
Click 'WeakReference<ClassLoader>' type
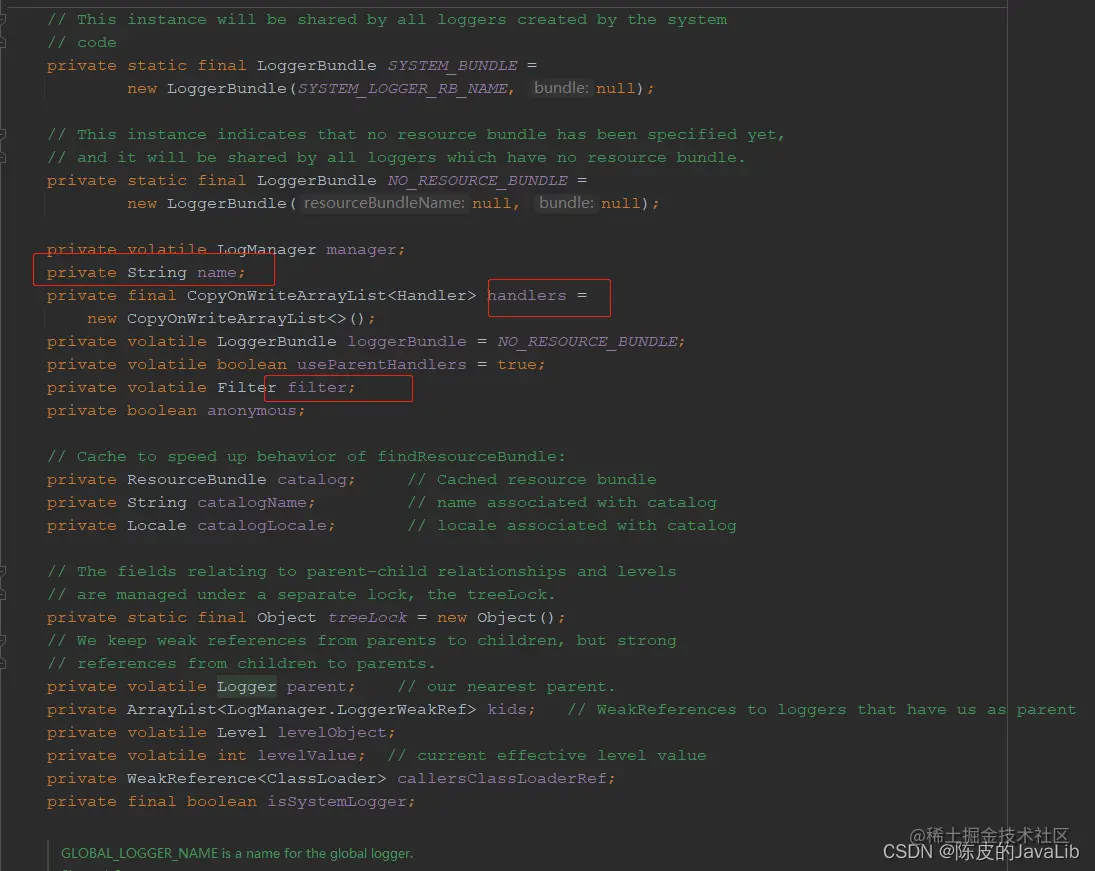coord(256,779)
